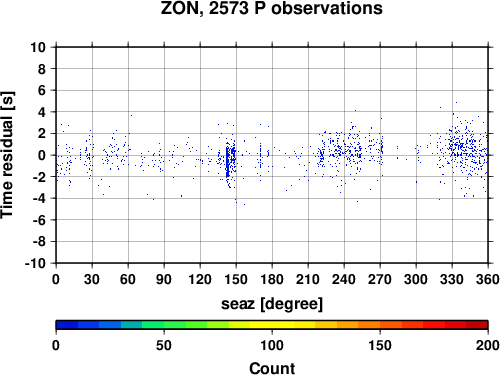Click the 'Time residual [s]' y-axis label

click(7, 155)
